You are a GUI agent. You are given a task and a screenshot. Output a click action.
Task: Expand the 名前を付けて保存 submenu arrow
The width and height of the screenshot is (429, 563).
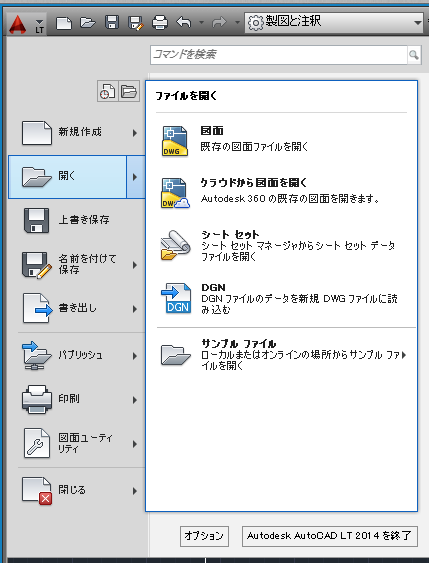click(x=135, y=265)
